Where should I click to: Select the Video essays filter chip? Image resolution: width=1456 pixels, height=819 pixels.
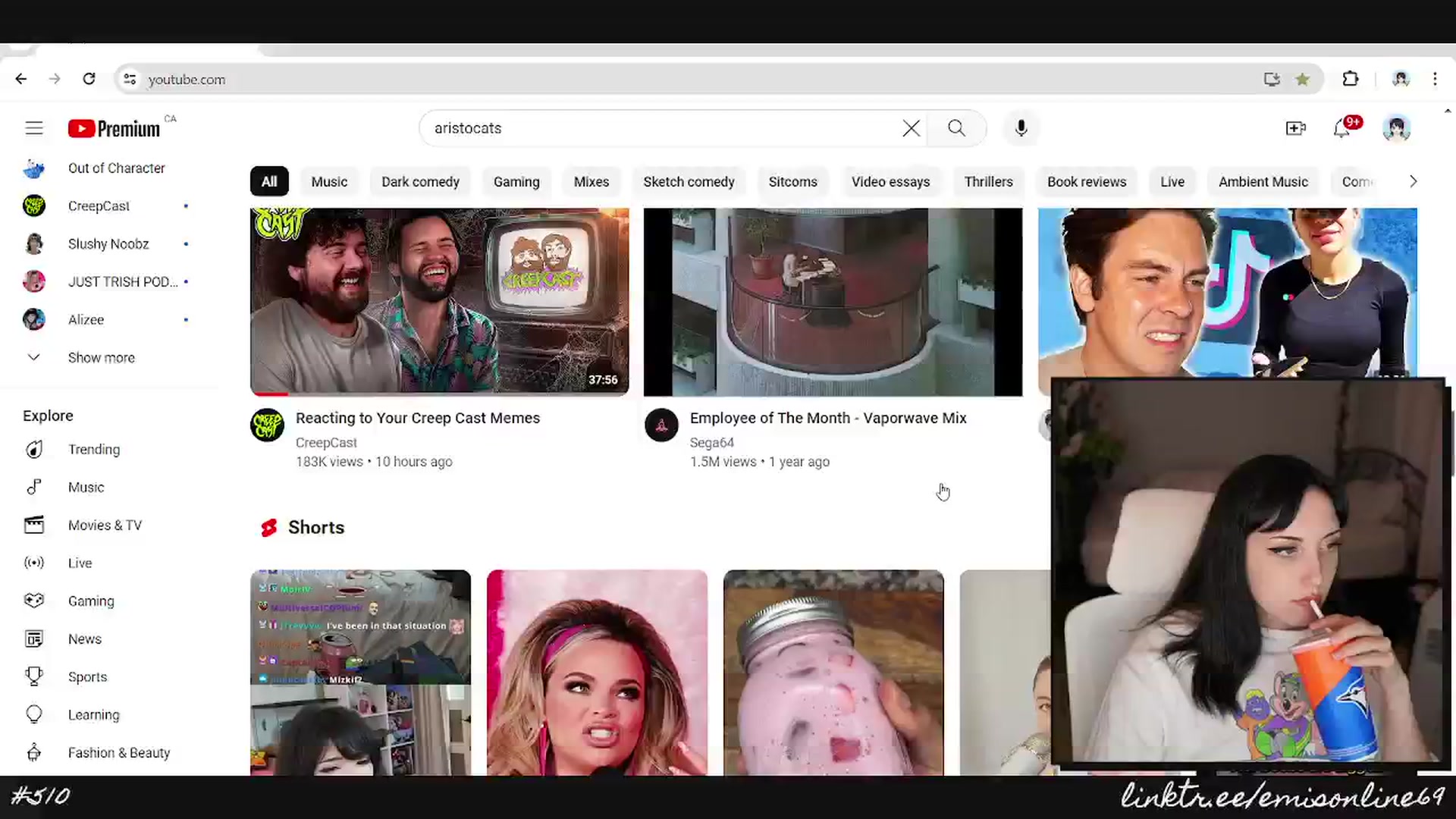pos(890,182)
